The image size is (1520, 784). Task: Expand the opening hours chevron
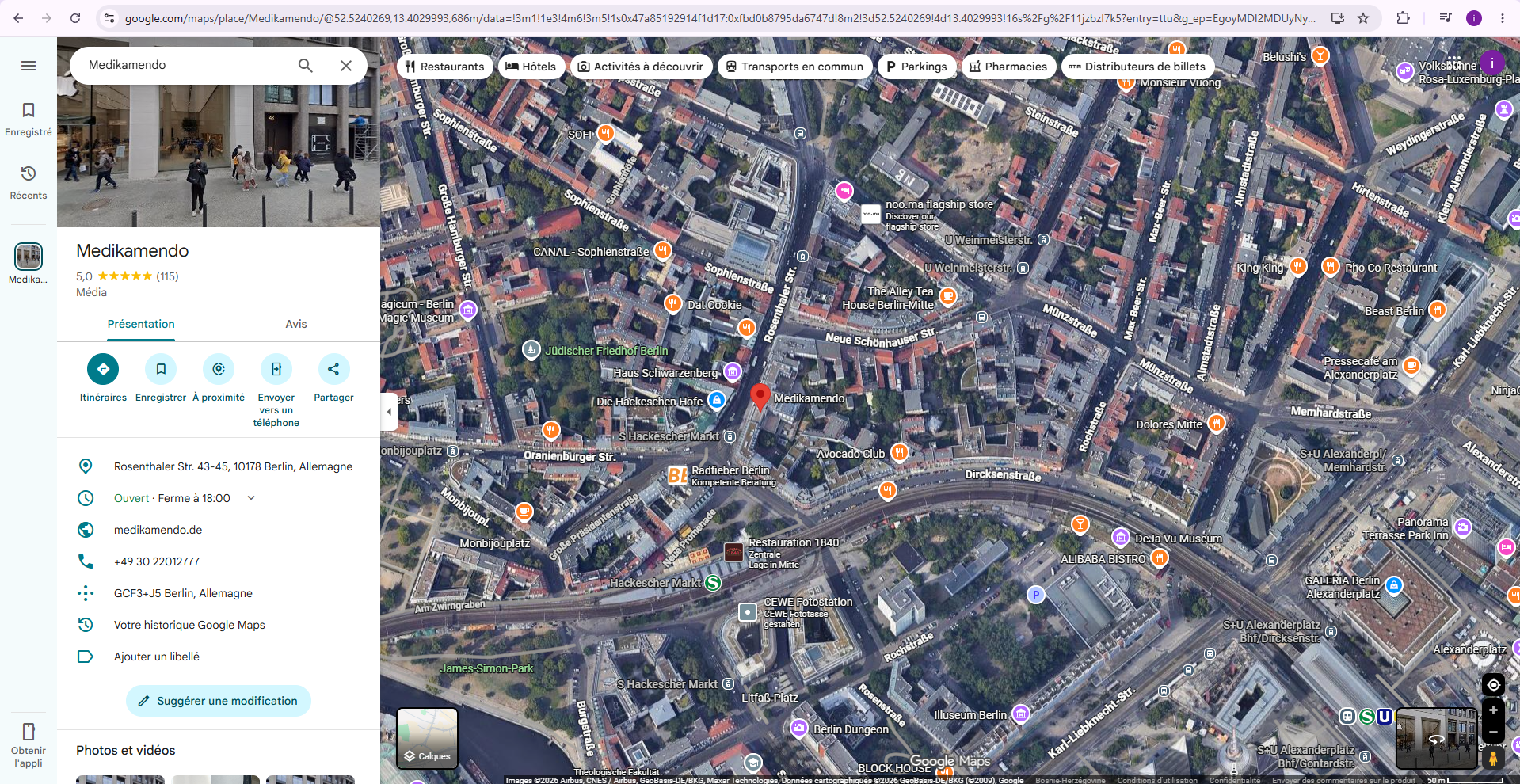251,498
